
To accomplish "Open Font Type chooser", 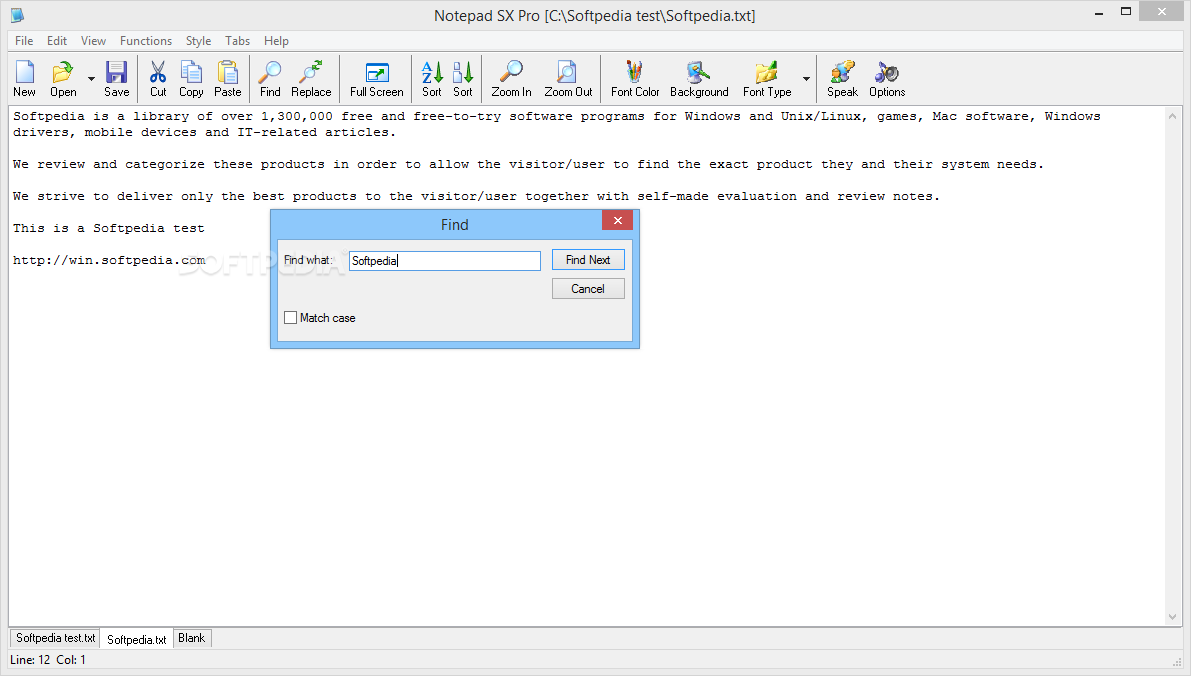I will tap(767, 79).
